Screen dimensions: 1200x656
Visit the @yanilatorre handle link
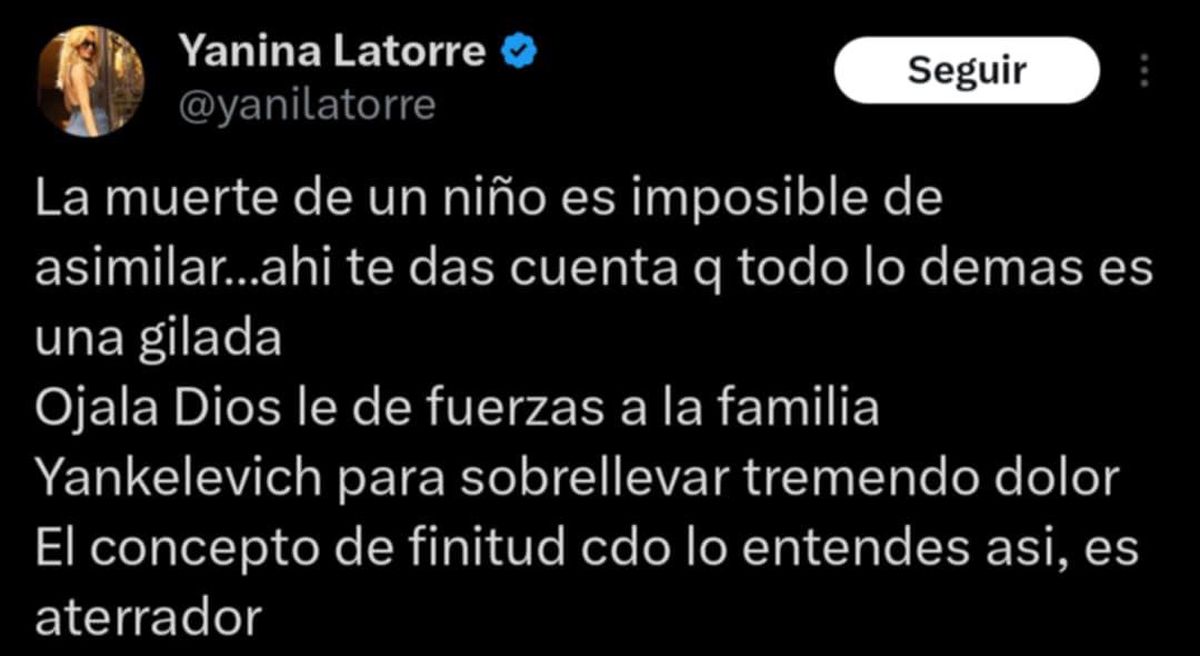[307, 104]
